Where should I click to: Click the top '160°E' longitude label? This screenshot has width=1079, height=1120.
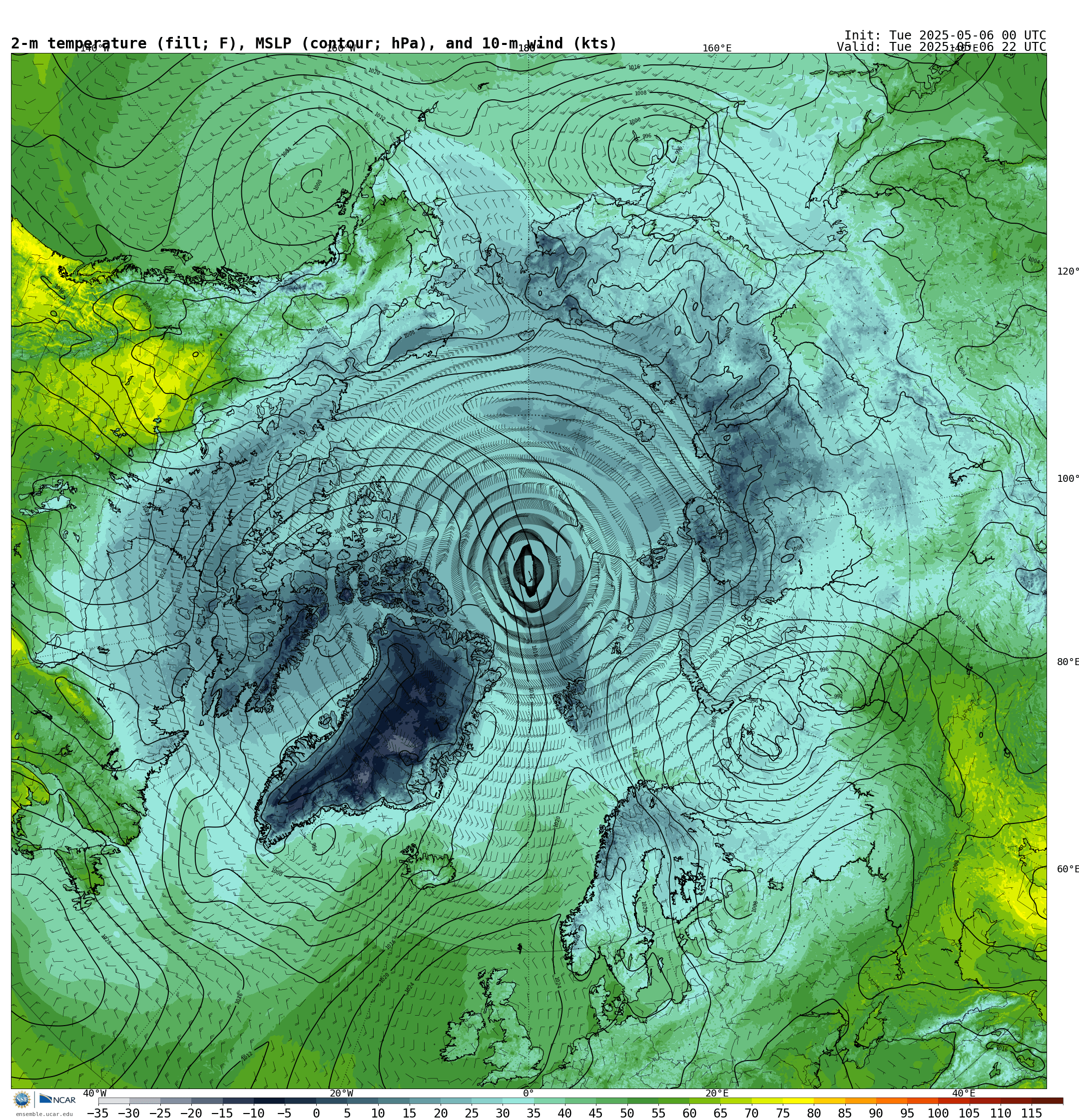click(717, 48)
